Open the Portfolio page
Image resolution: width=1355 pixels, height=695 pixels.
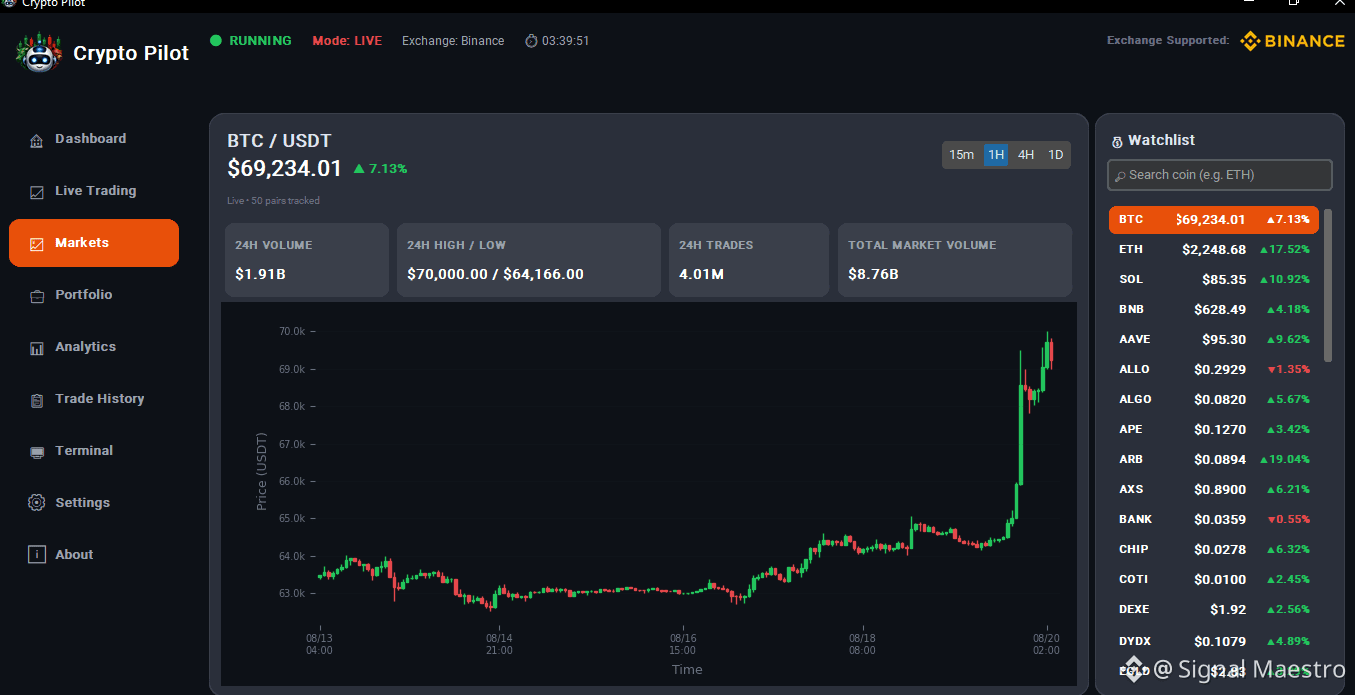[x=94, y=295]
